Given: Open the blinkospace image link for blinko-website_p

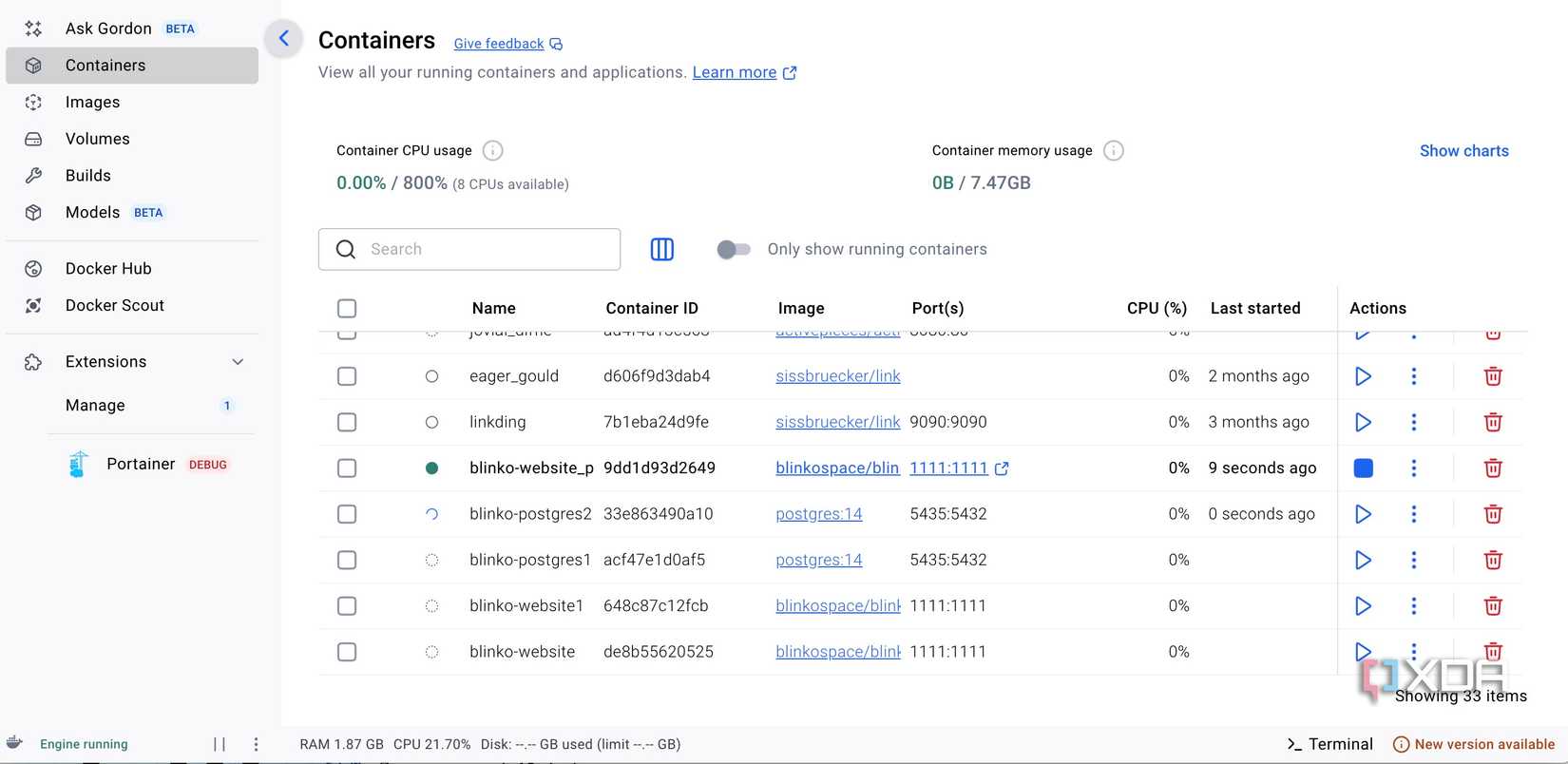Looking at the screenshot, I should click(x=837, y=468).
